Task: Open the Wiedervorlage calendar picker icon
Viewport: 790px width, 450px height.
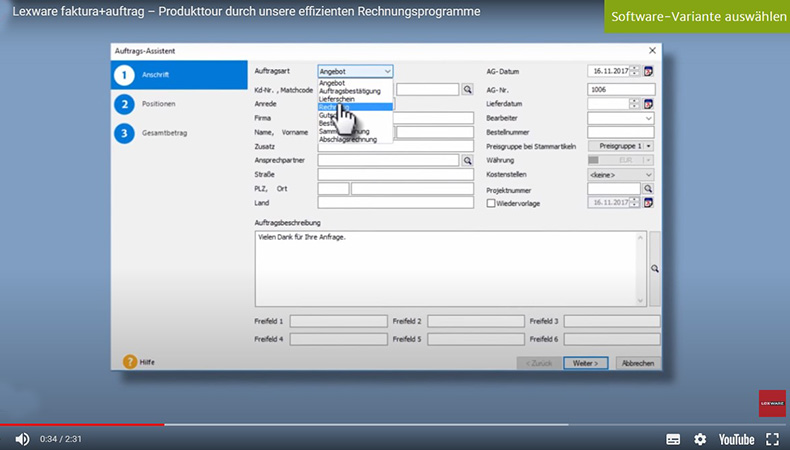Action: coord(648,203)
